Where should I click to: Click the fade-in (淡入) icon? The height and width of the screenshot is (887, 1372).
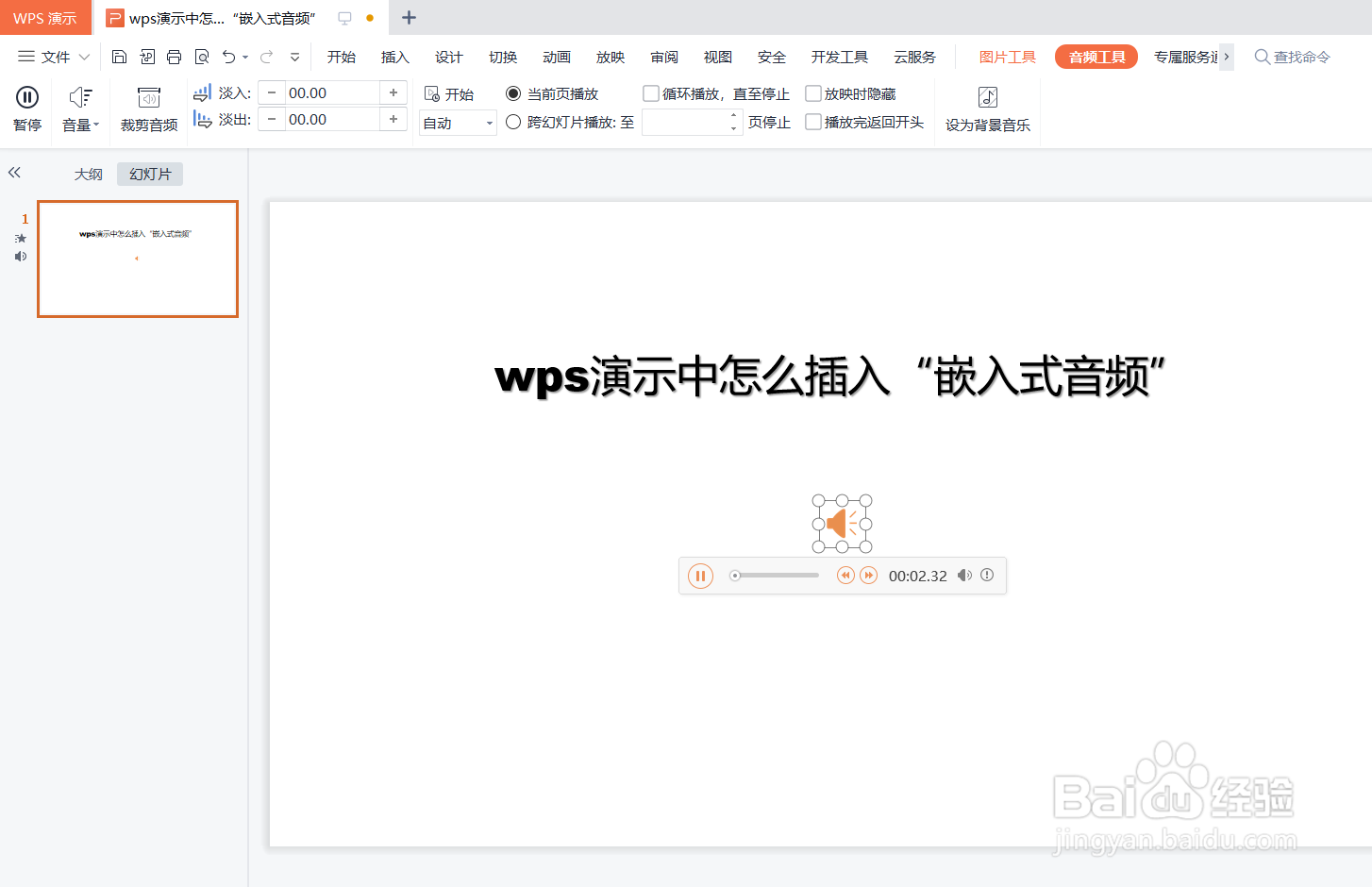[202, 92]
